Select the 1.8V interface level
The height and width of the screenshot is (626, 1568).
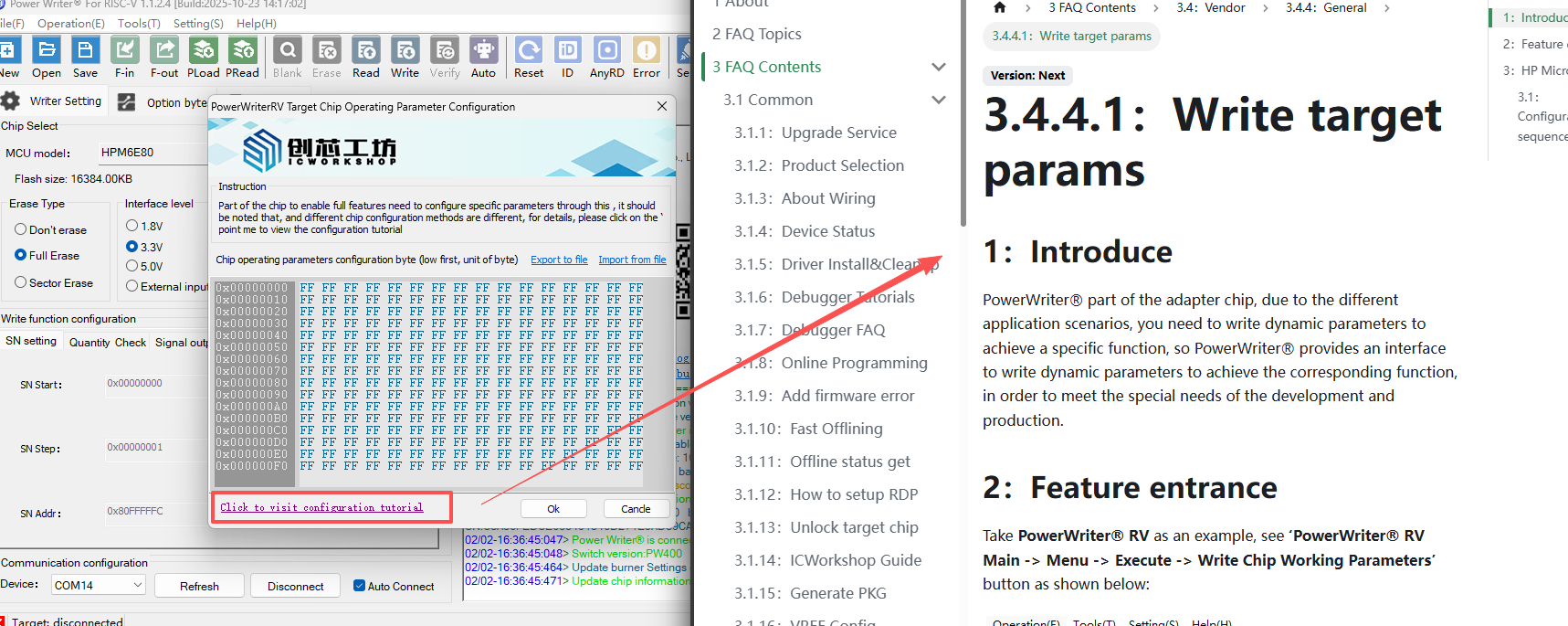point(132,226)
